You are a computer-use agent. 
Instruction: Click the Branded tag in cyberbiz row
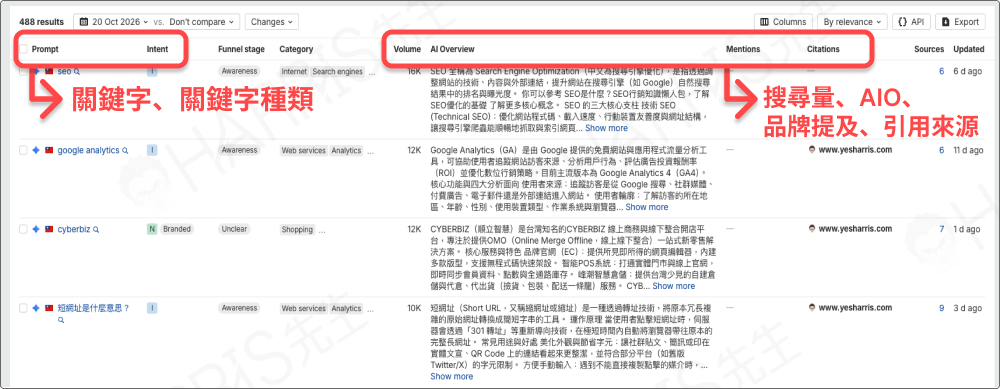click(x=177, y=229)
